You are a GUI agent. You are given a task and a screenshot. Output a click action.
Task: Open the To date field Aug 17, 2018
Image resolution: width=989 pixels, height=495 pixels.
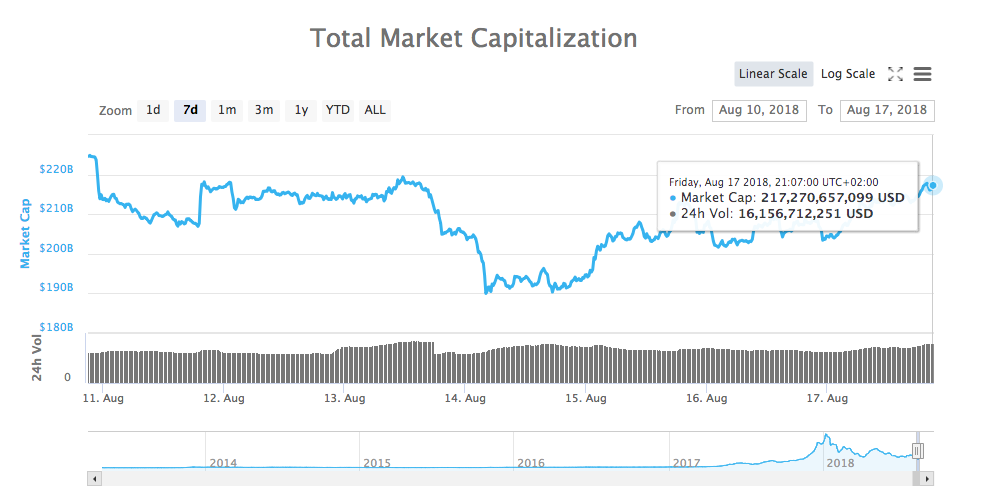887,110
